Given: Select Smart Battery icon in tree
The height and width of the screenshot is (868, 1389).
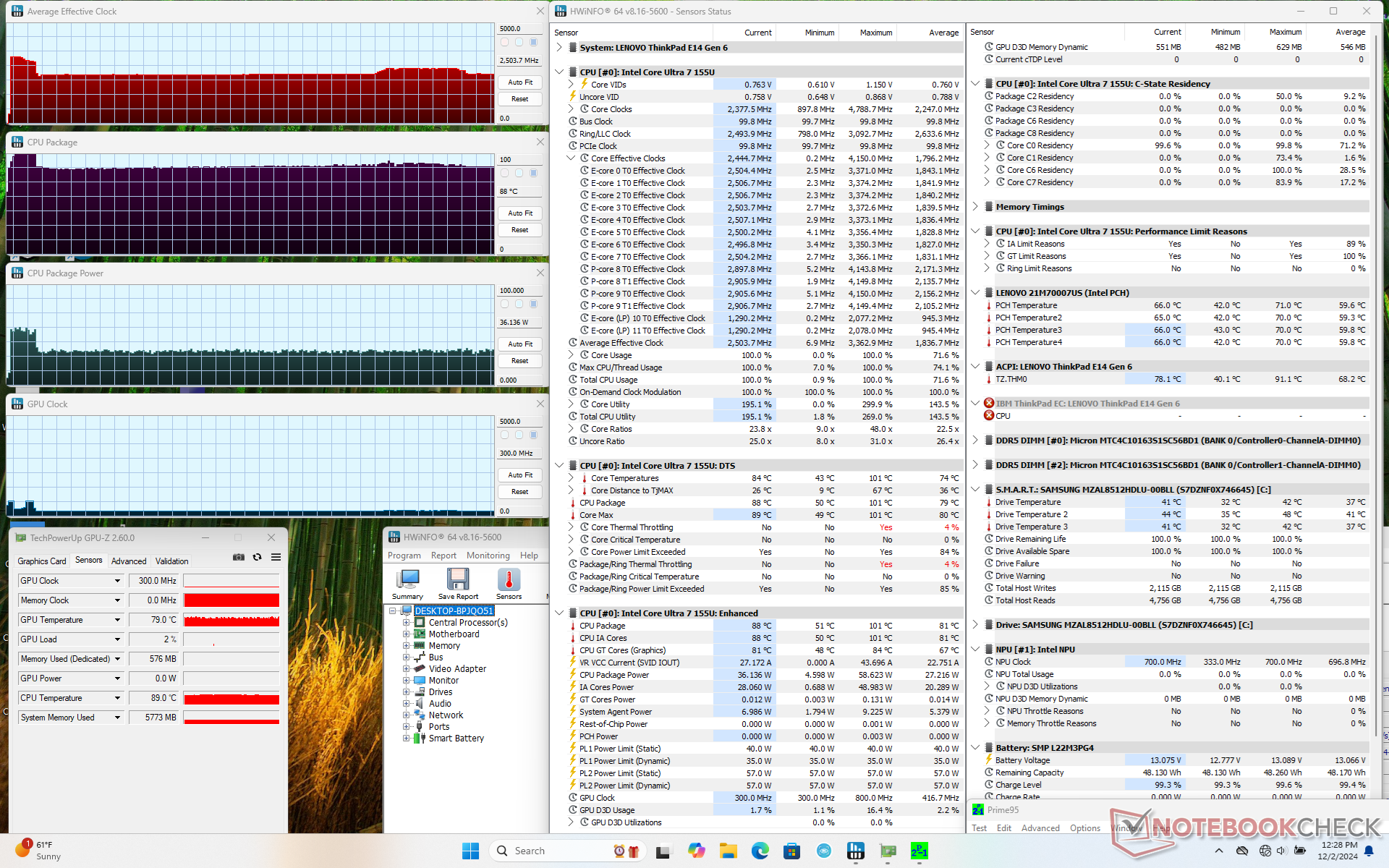Looking at the screenshot, I should [420, 738].
